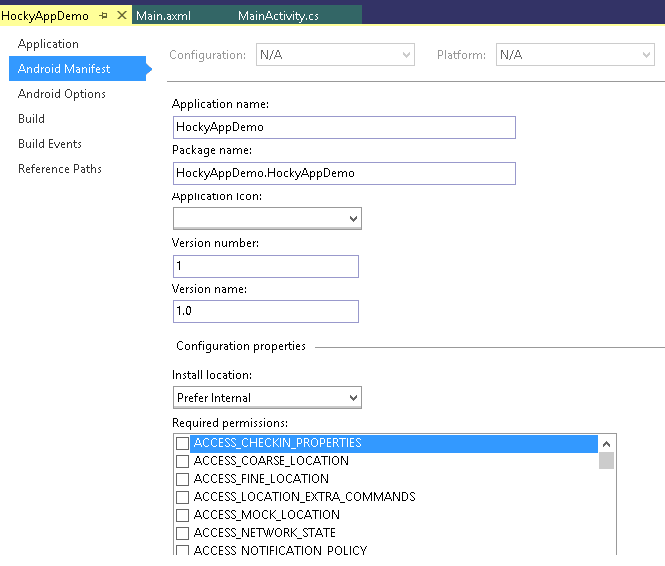Click the Application name field
Viewport: 665px width, 566px height.
(x=344, y=127)
